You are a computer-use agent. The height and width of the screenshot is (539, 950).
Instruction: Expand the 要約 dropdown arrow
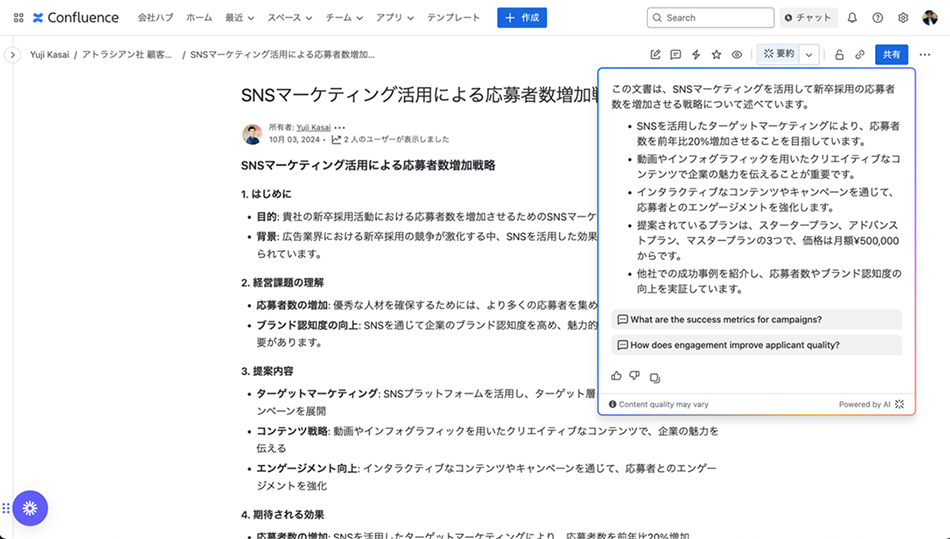(x=810, y=55)
